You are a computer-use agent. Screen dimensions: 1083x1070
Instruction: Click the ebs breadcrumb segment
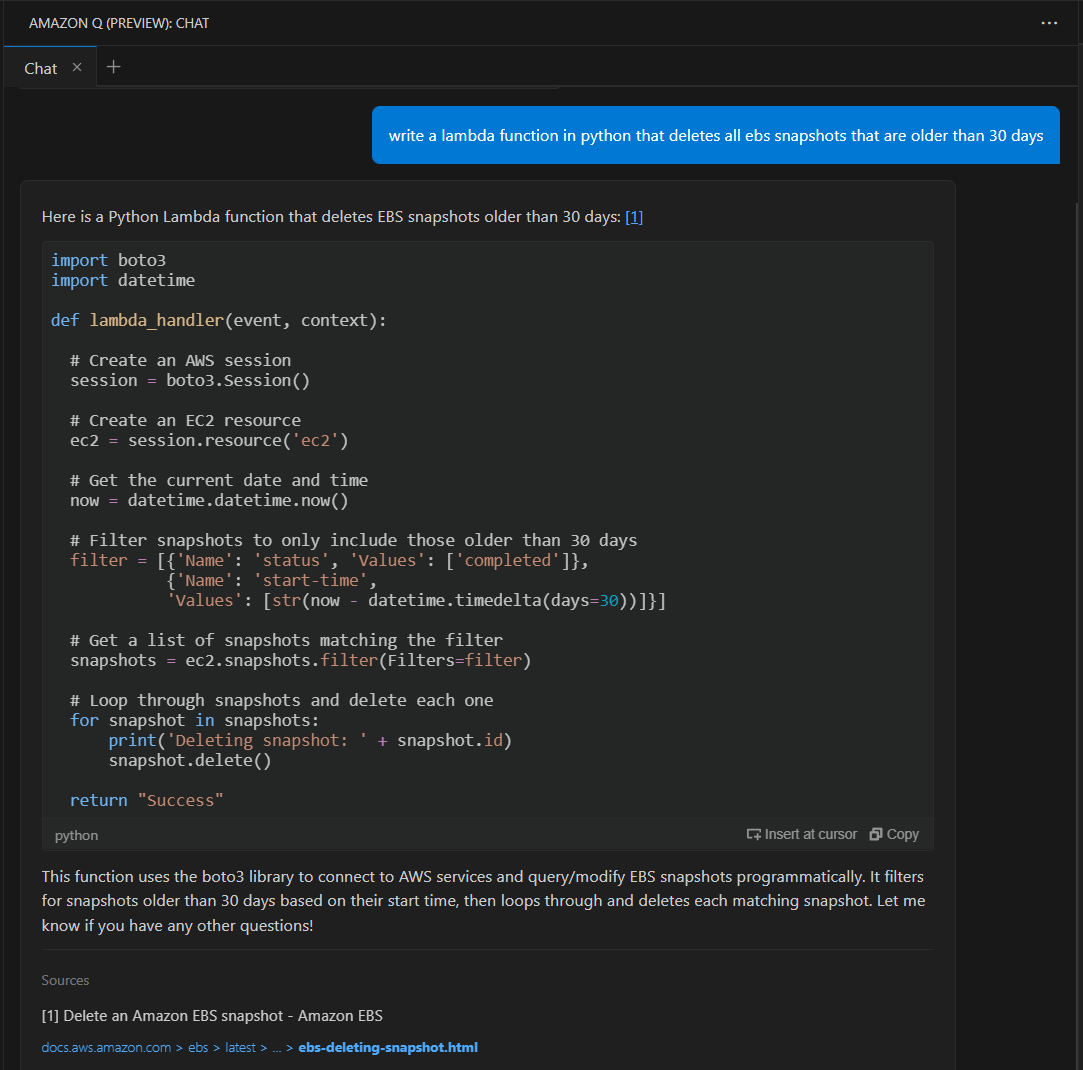coord(198,1047)
